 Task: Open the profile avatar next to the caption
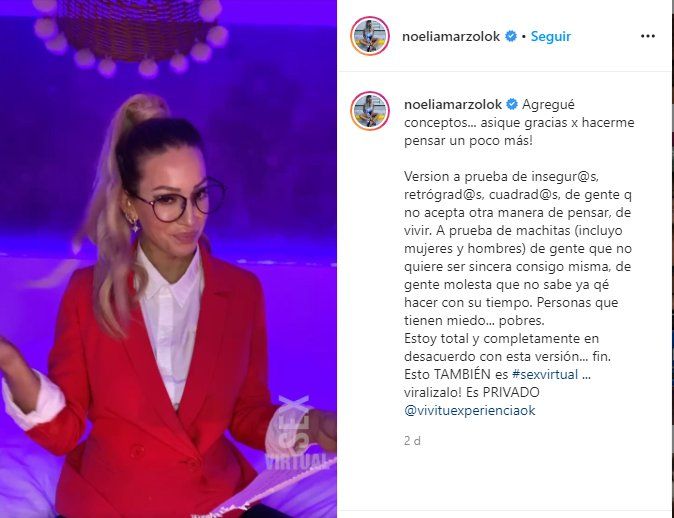pyautogui.click(x=370, y=111)
